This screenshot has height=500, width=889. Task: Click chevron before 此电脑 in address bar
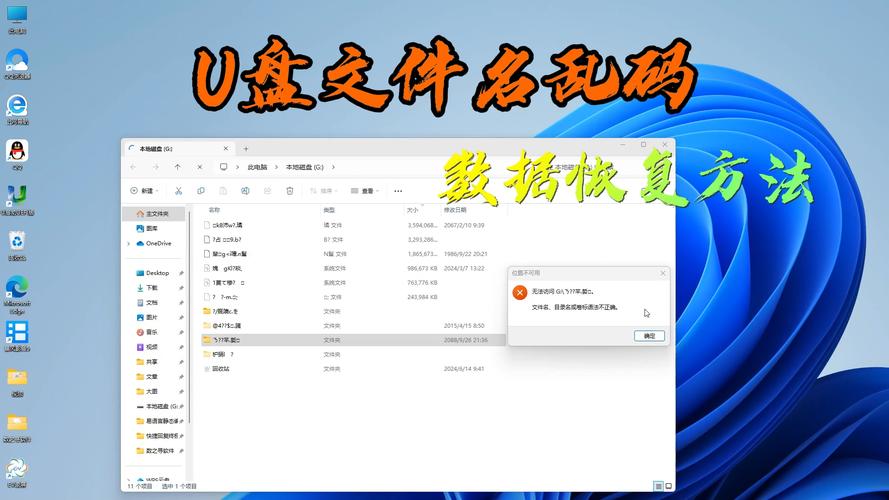tap(237, 167)
